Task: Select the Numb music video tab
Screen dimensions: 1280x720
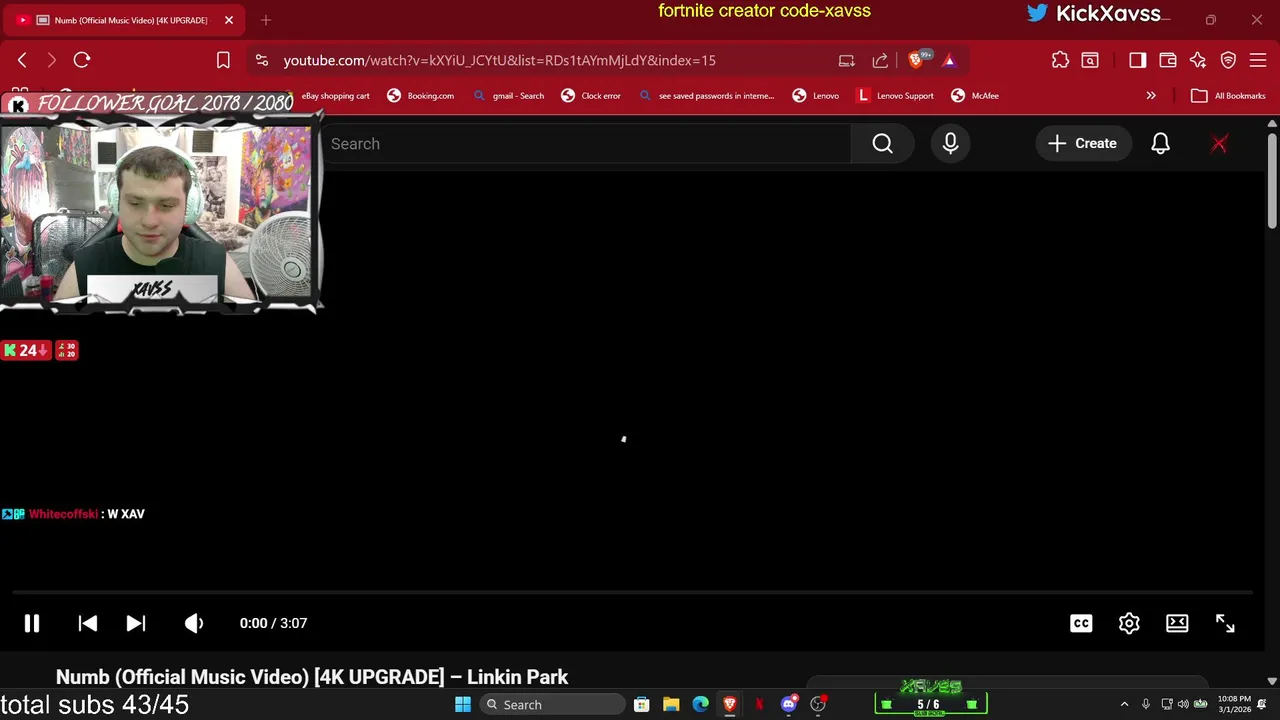Action: (x=125, y=20)
